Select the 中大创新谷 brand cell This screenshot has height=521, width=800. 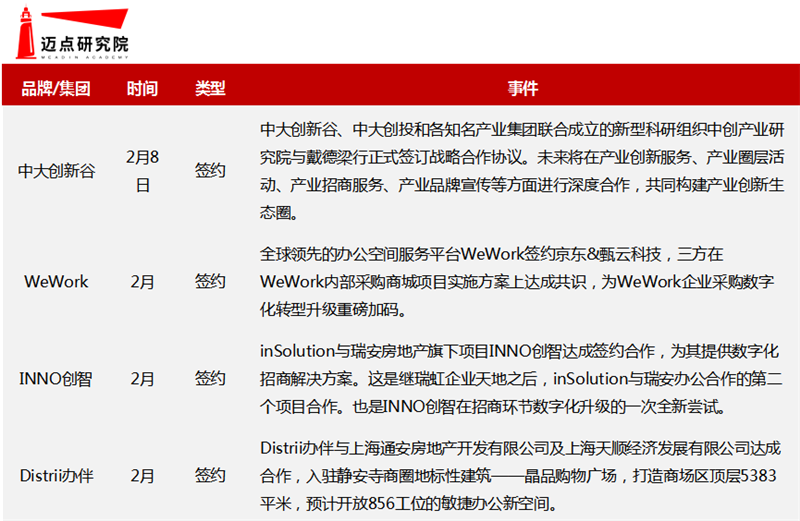coord(56,170)
